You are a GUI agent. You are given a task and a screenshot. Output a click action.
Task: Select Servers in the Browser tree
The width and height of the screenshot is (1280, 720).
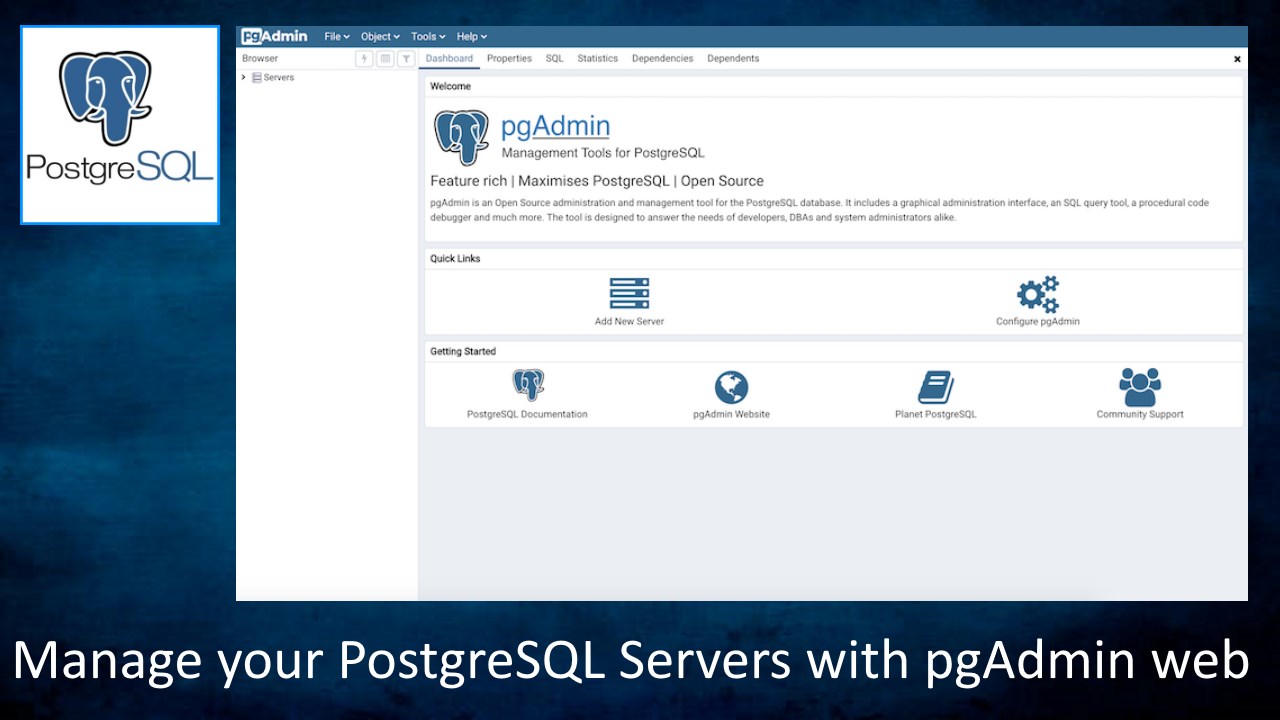279,77
